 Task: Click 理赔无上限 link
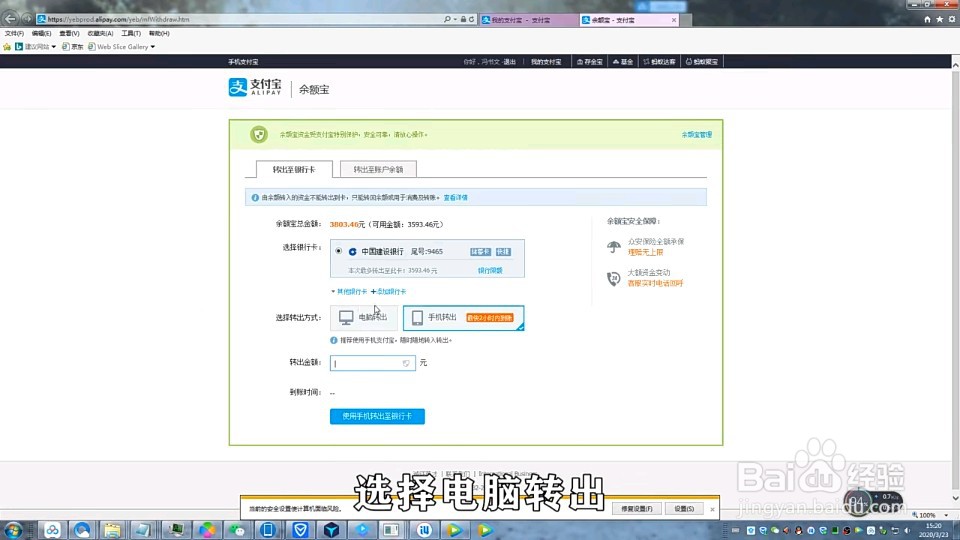coord(645,252)
